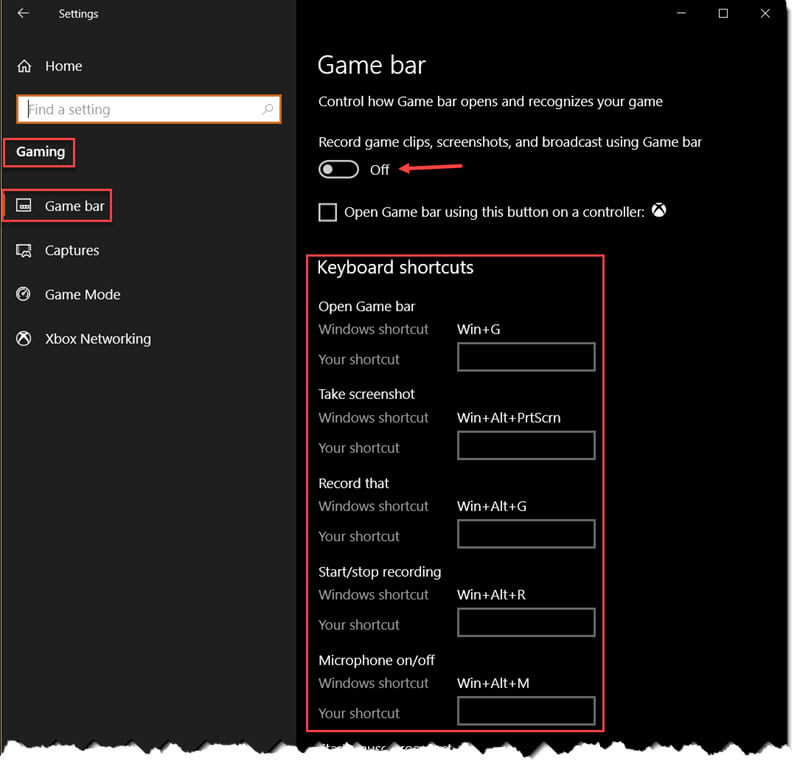Click the back arrow in Settings
Viewport: 800px width, 772px height.
tap(23, 13)
